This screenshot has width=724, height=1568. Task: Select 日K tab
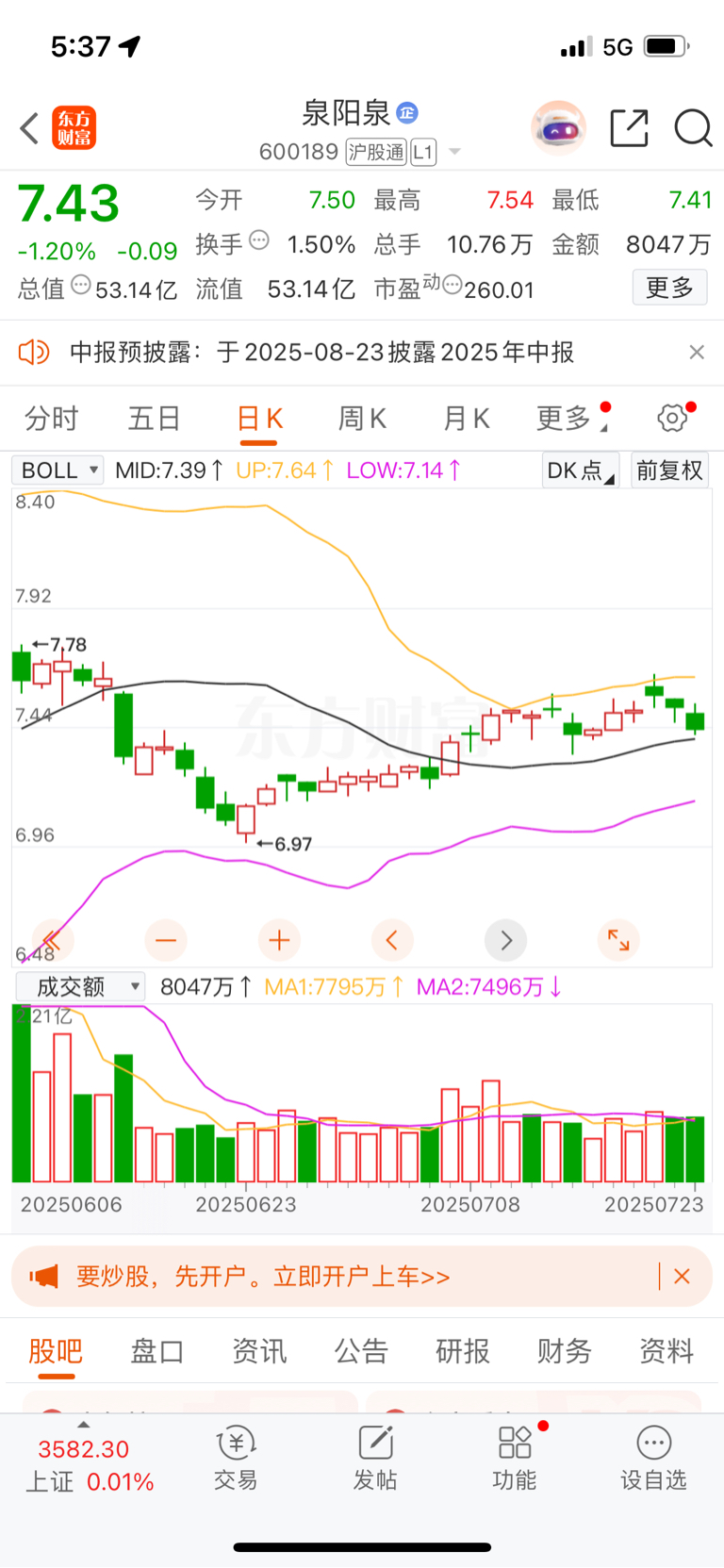click(259, 418)
